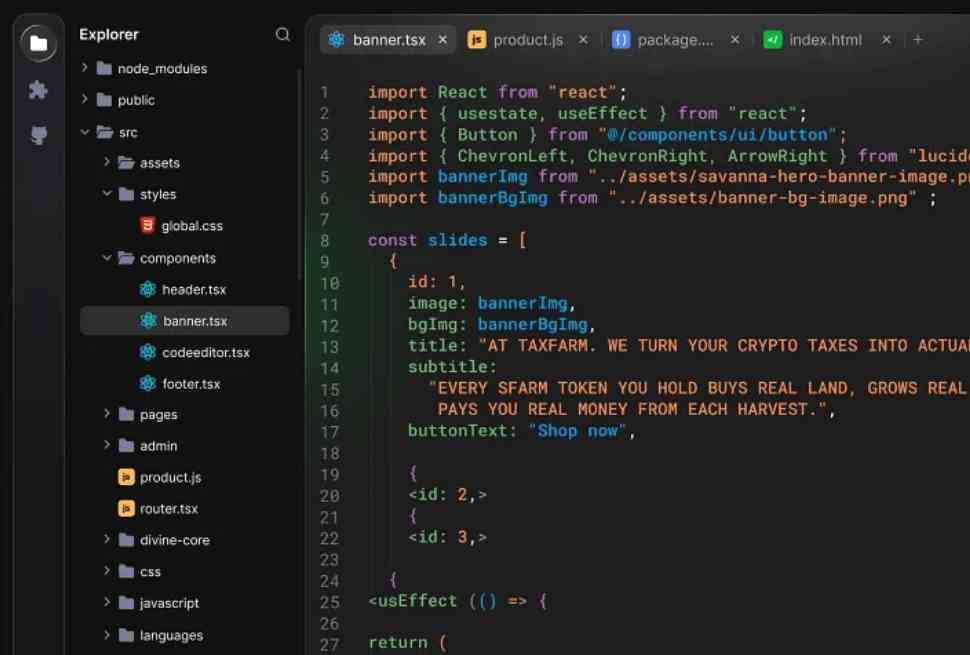
Task: Click the CSS icon beside global.css
Action: tap(147, 225)
